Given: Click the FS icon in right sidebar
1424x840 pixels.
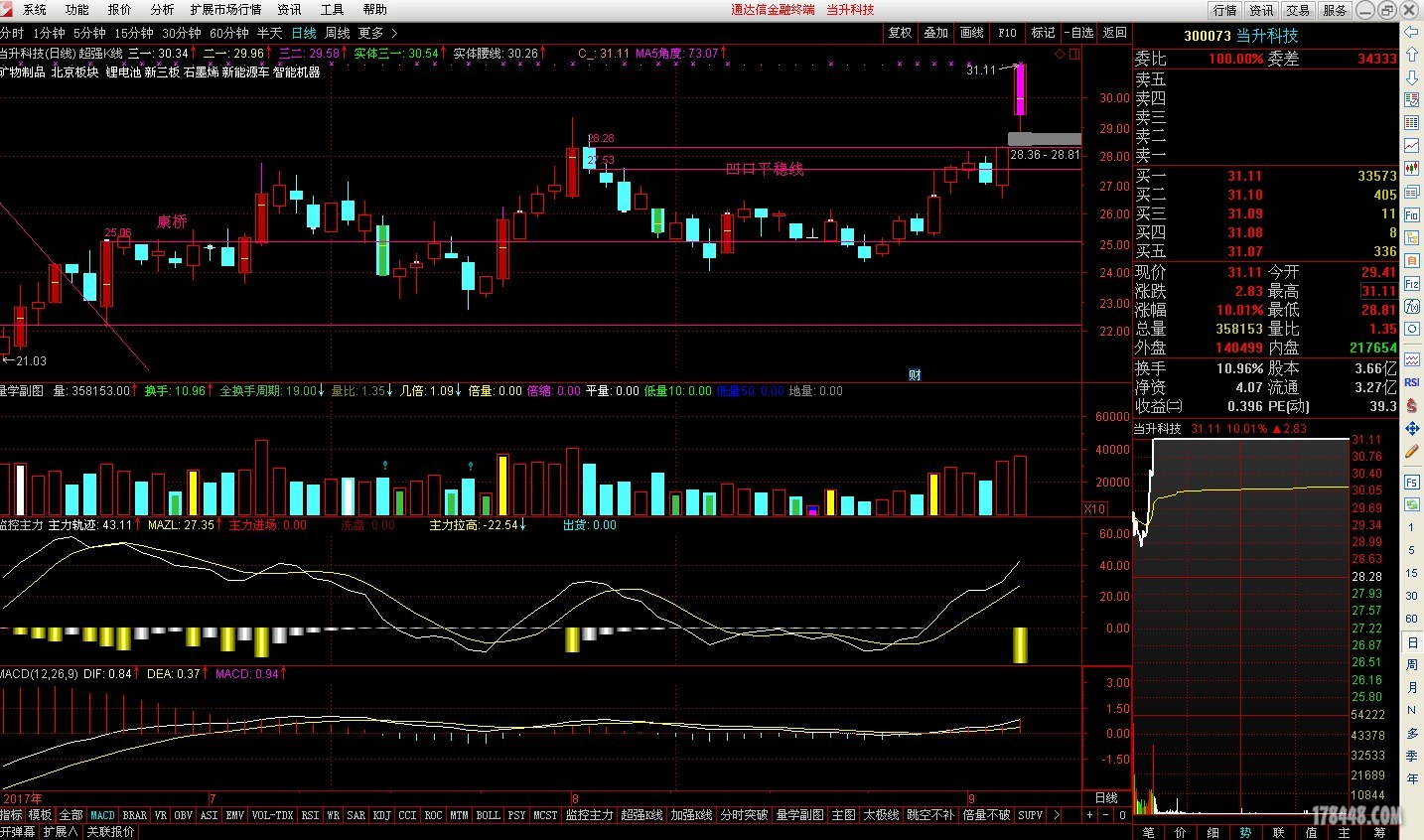Looking at the screenshot, I should pyautogui.click(x=1411, y=482).
